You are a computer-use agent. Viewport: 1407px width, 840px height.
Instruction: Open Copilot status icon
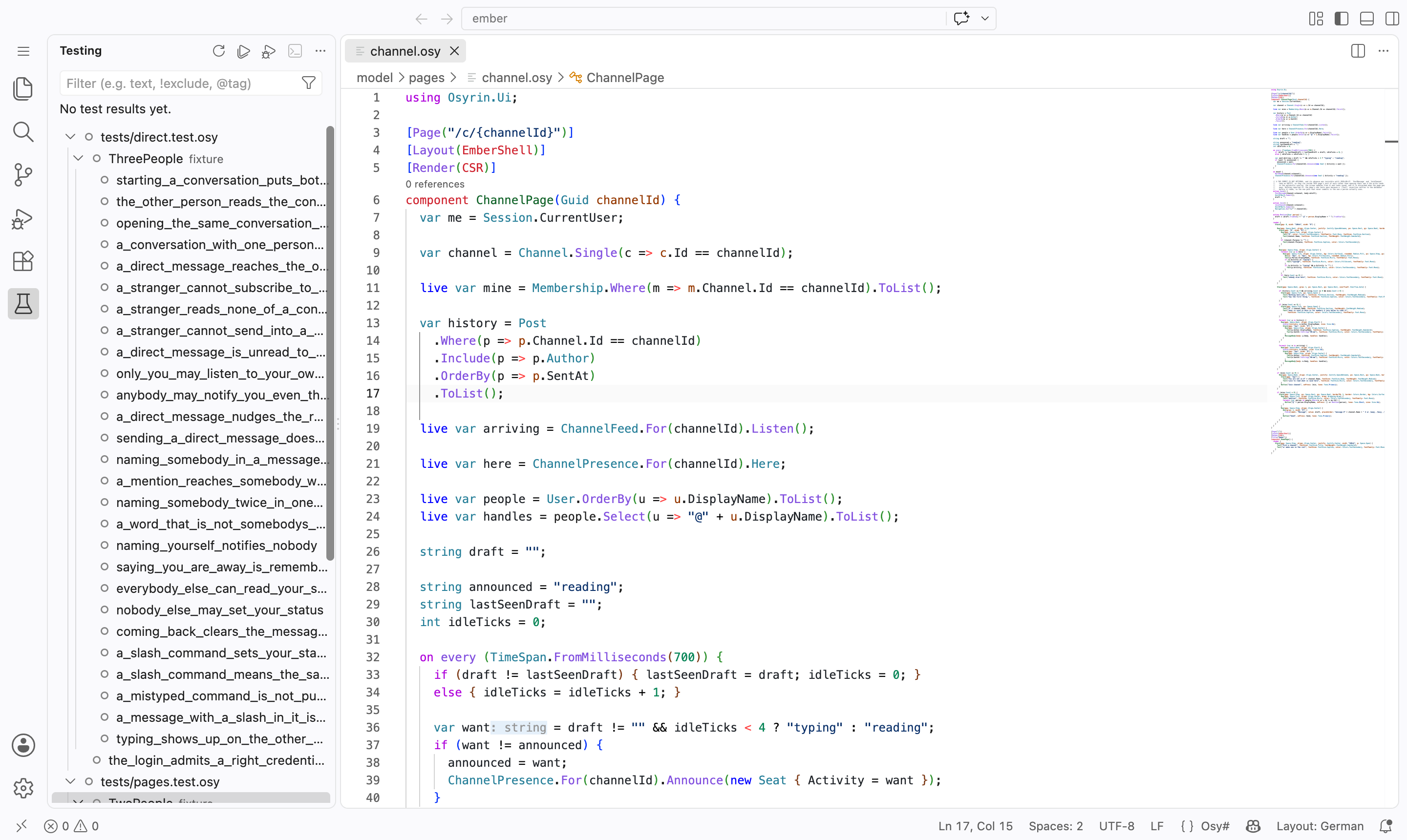pyautogui.click(x=1253, y=826)
